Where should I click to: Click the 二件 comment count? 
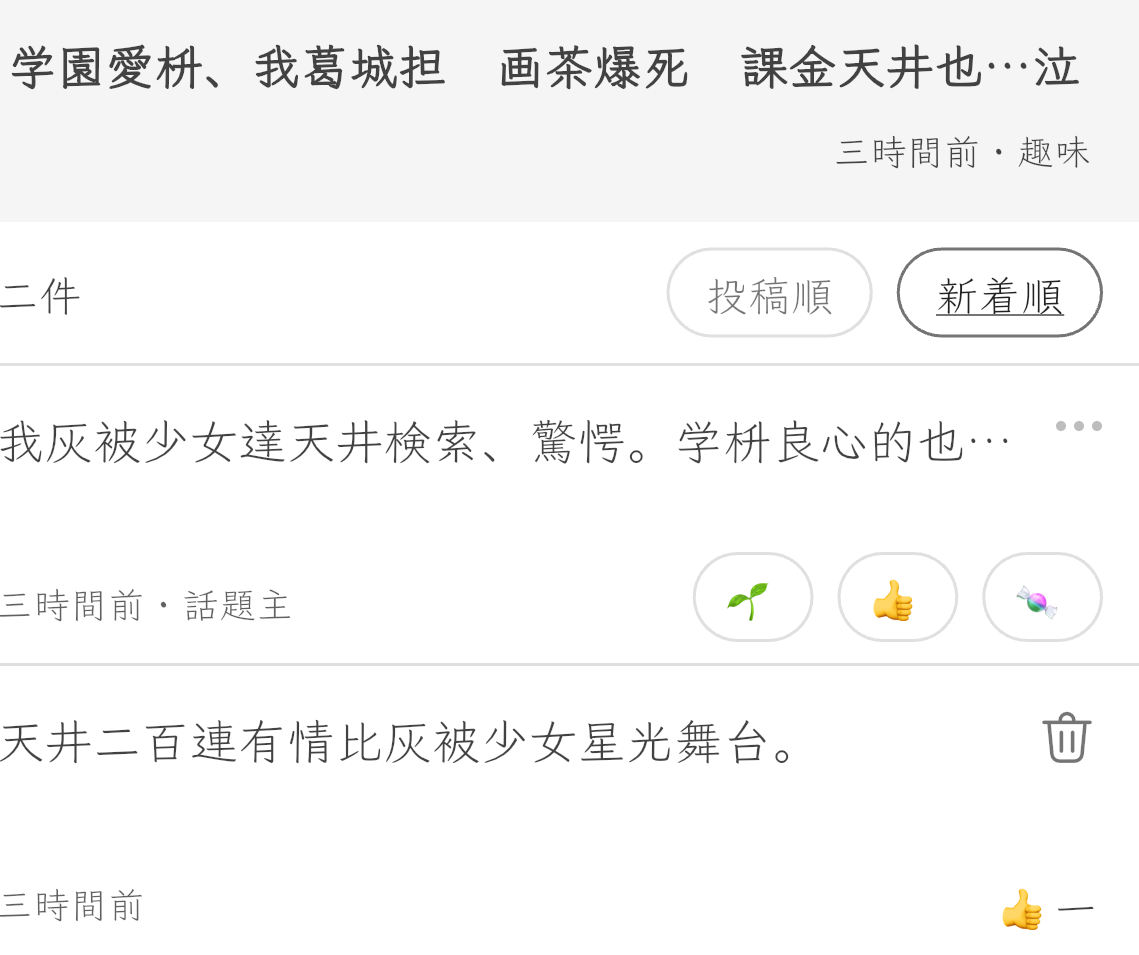[x=40, y=297]
